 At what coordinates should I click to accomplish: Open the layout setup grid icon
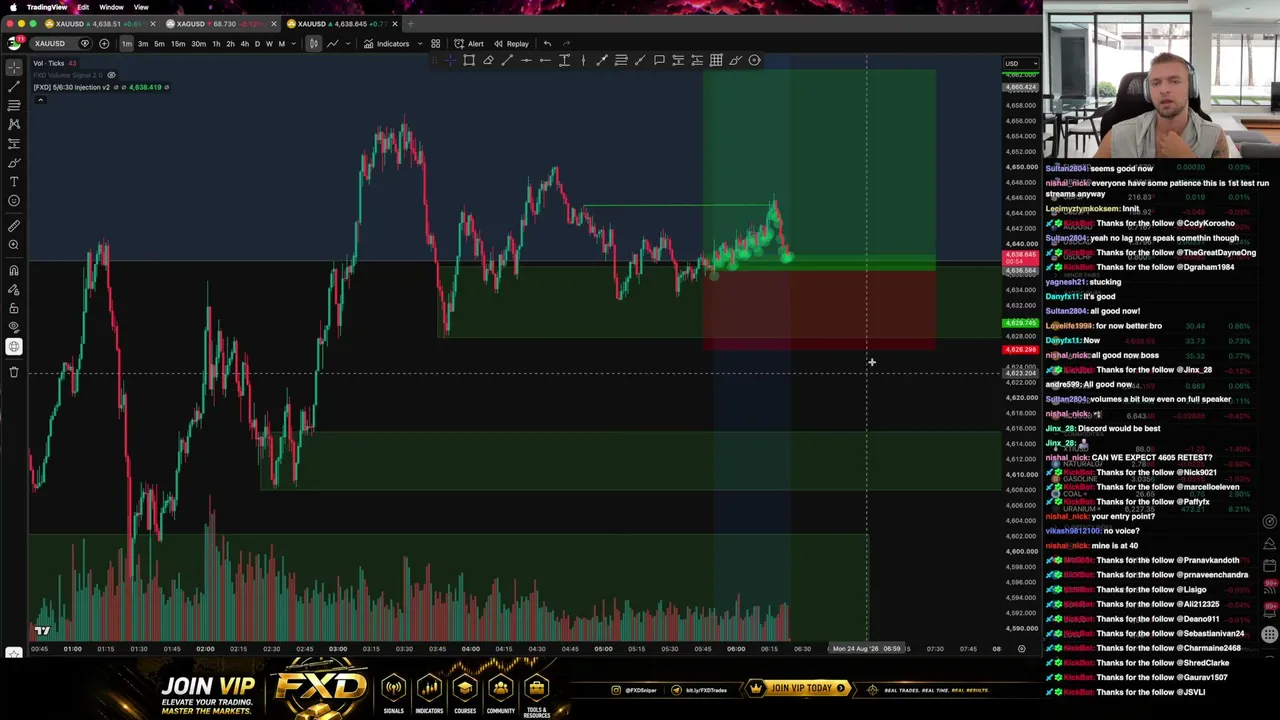click(435, 44)
